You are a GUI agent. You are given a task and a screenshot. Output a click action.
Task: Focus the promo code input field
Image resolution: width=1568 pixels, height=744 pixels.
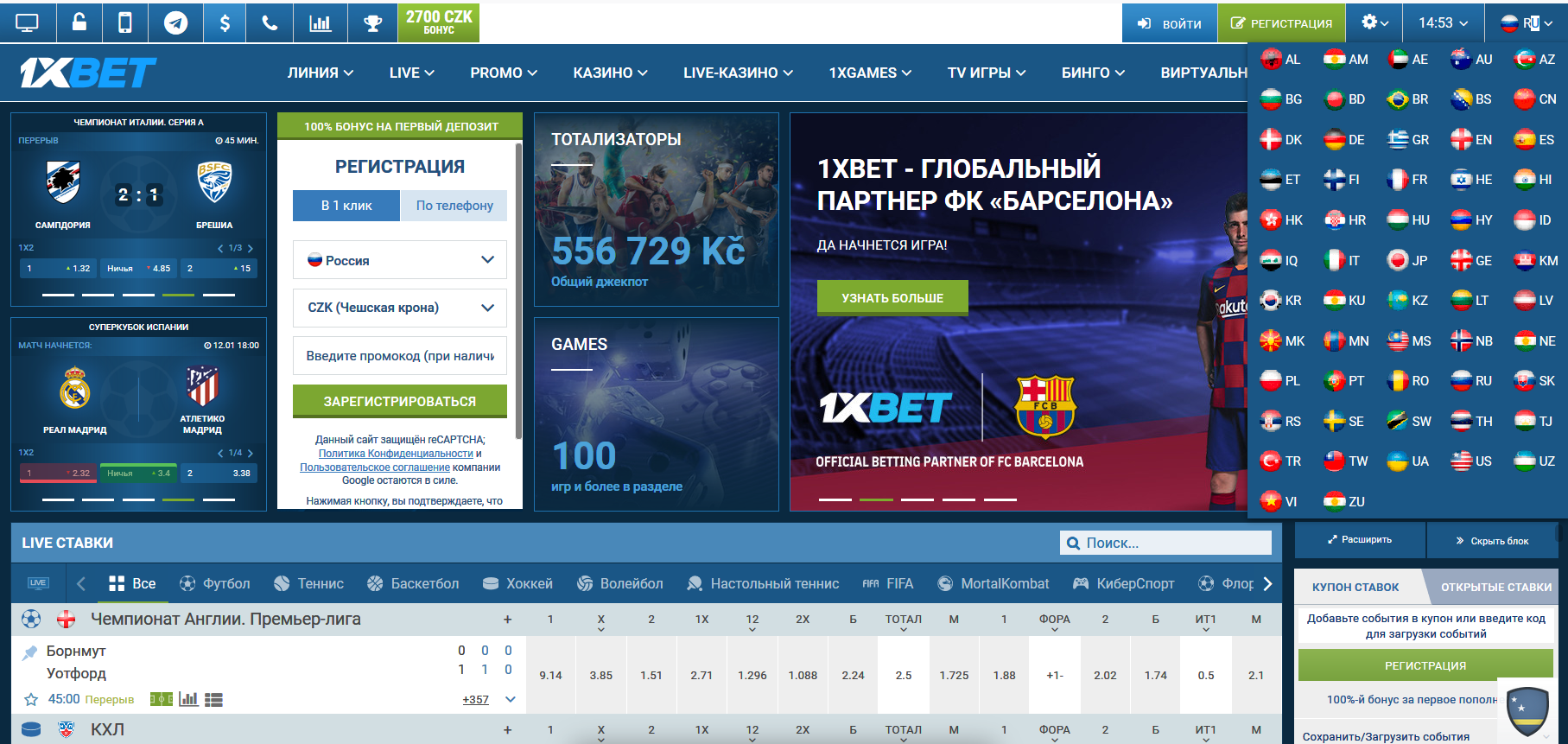(x=400, y=355)
